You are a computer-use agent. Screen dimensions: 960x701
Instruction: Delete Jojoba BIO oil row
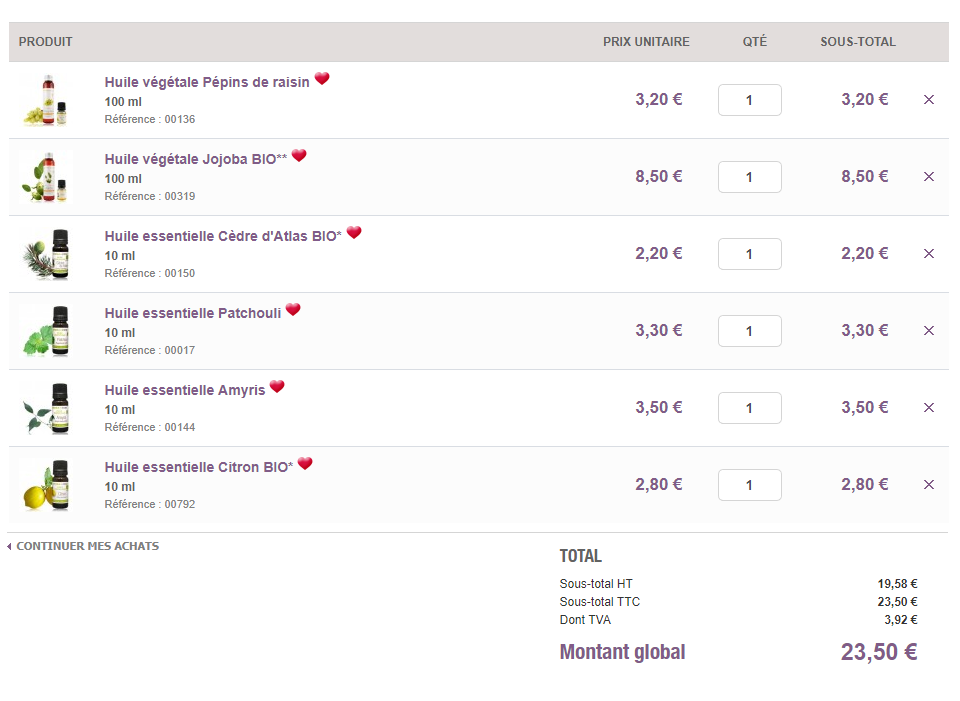point(928,177)
